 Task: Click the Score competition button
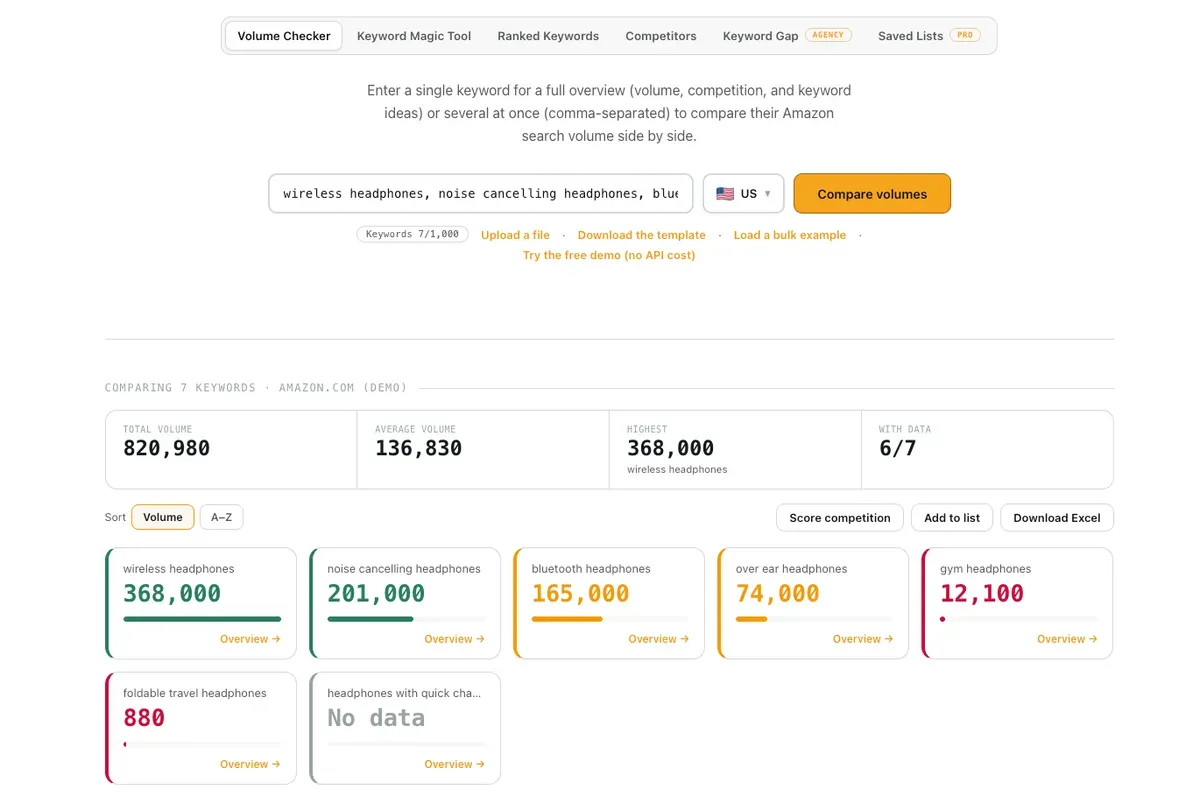[840, 518]
